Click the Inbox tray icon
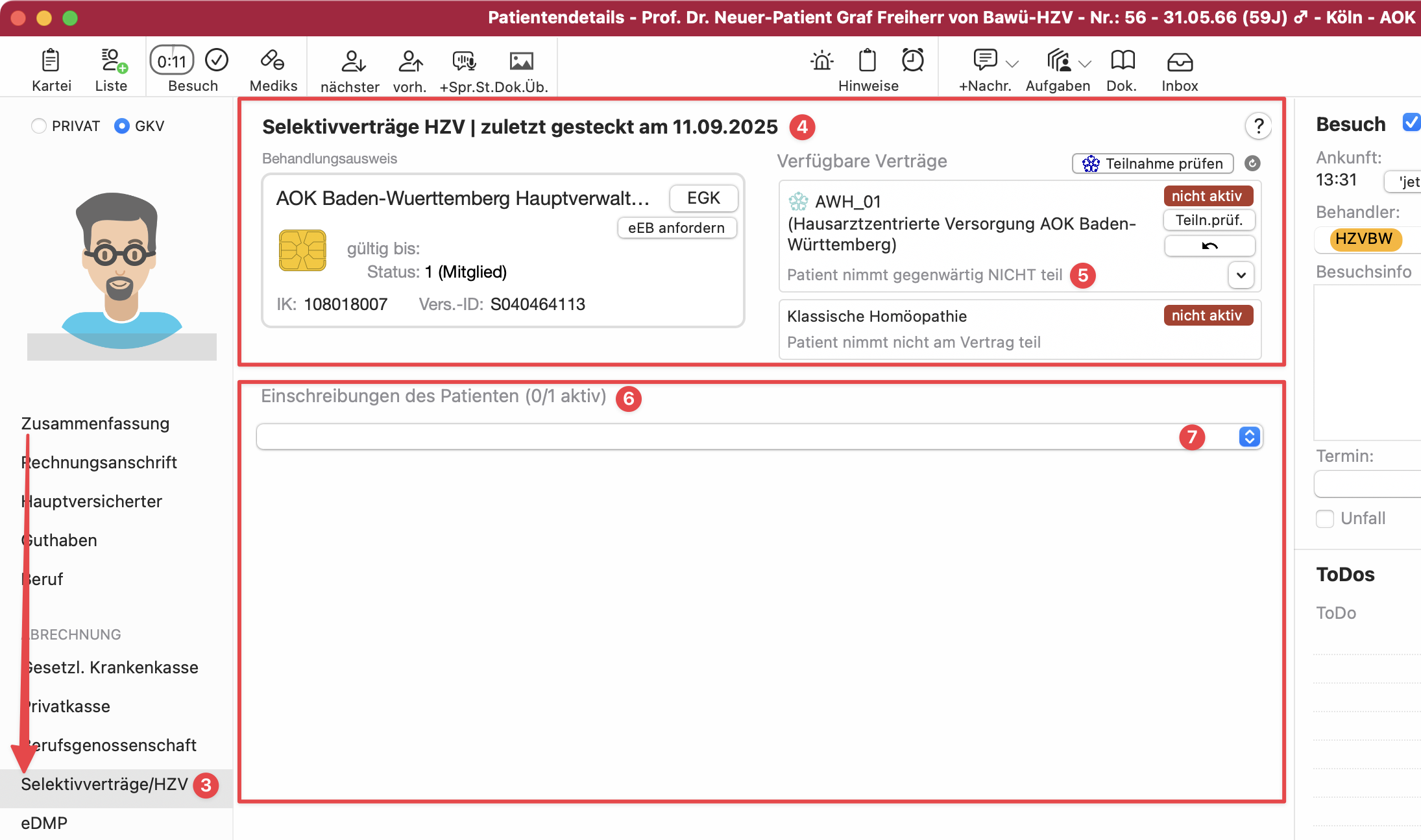This screenshot has width=1421, height=840. [1179, 62]
